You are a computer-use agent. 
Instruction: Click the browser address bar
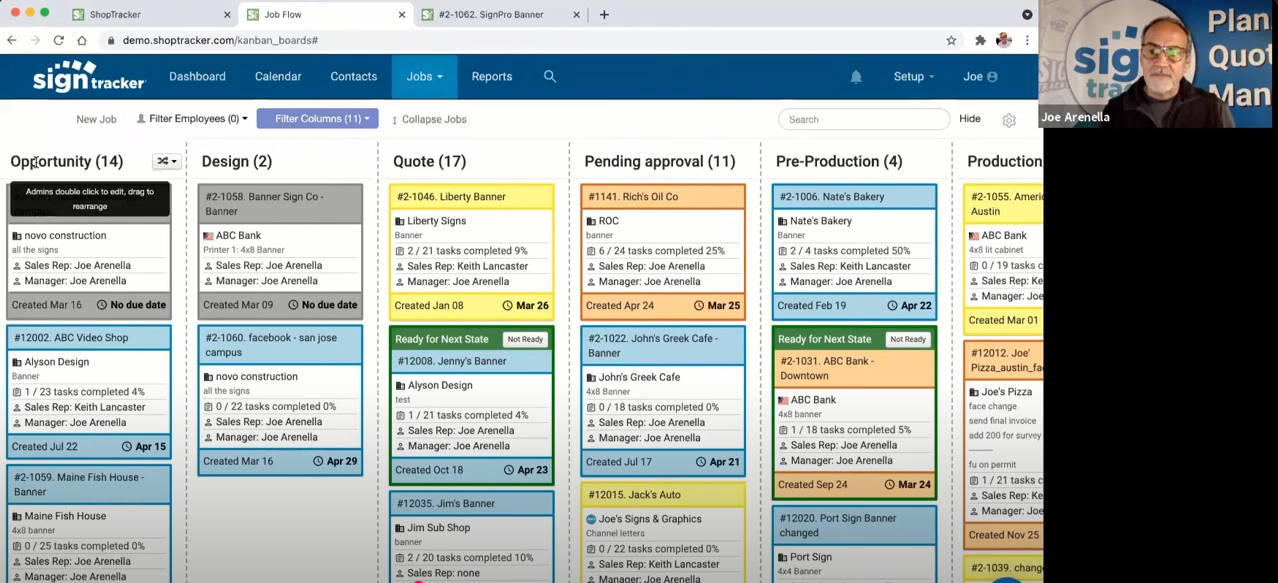point(520,40)
